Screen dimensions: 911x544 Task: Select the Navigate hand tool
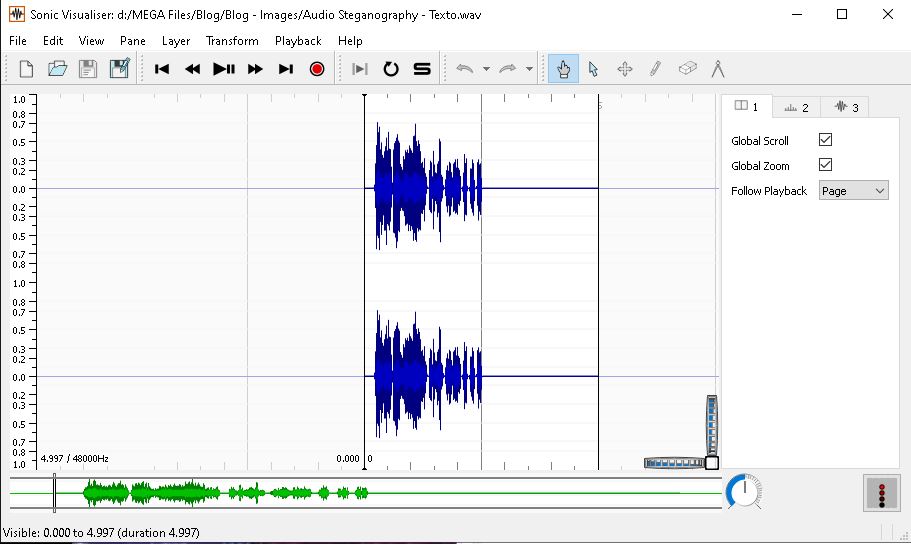563,69
